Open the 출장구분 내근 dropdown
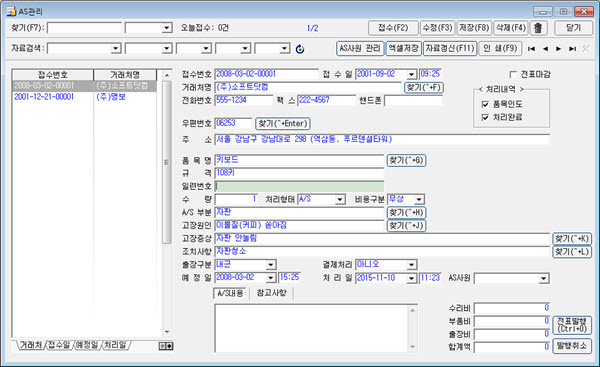Image resolution: width=600 pixels, height=367 pixels. point(271,264)
